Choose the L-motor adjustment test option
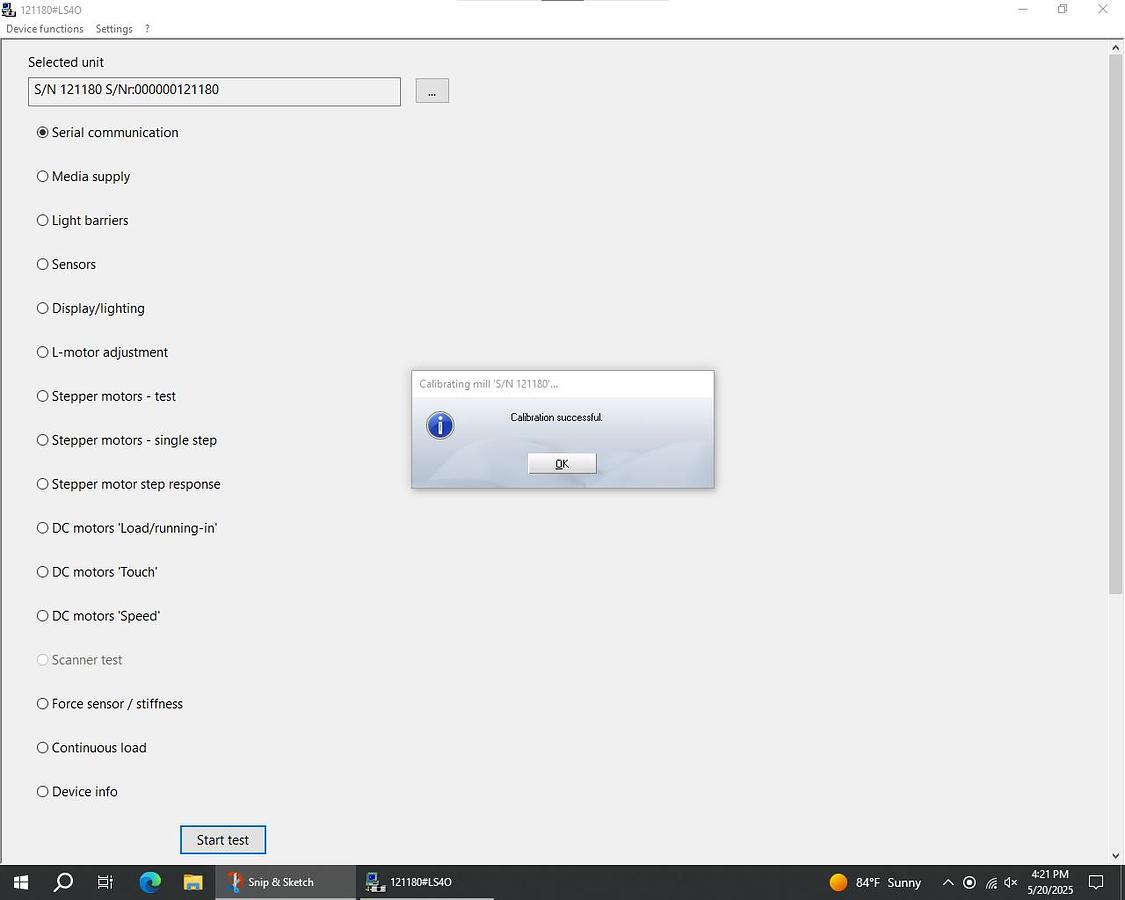 coord(43,352)
